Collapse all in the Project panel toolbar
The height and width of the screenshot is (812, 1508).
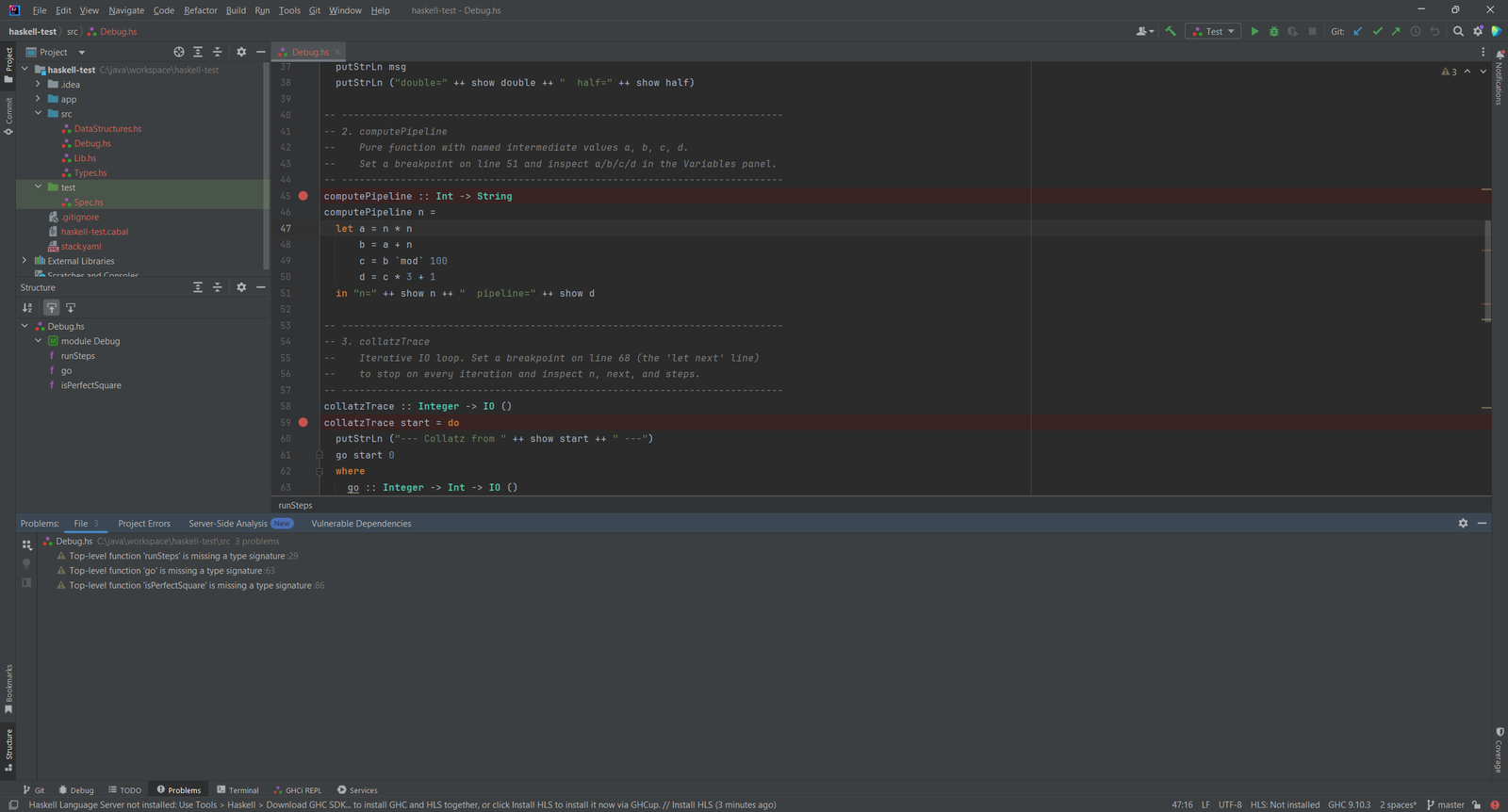(x=218, y=52)
